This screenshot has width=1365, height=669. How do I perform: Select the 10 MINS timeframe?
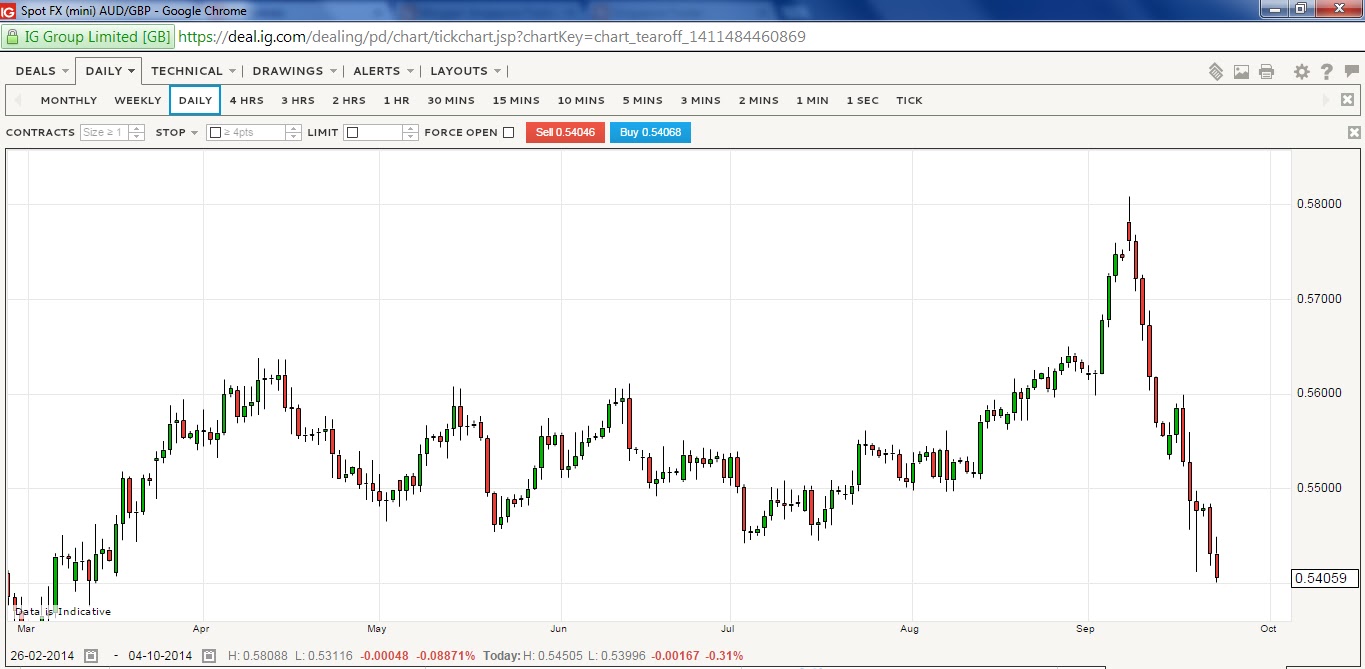click(581, 100)
